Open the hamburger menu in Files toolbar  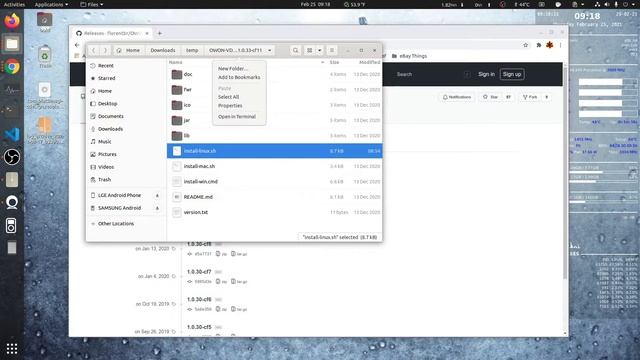pyautogui.click(x=332, y=50)
